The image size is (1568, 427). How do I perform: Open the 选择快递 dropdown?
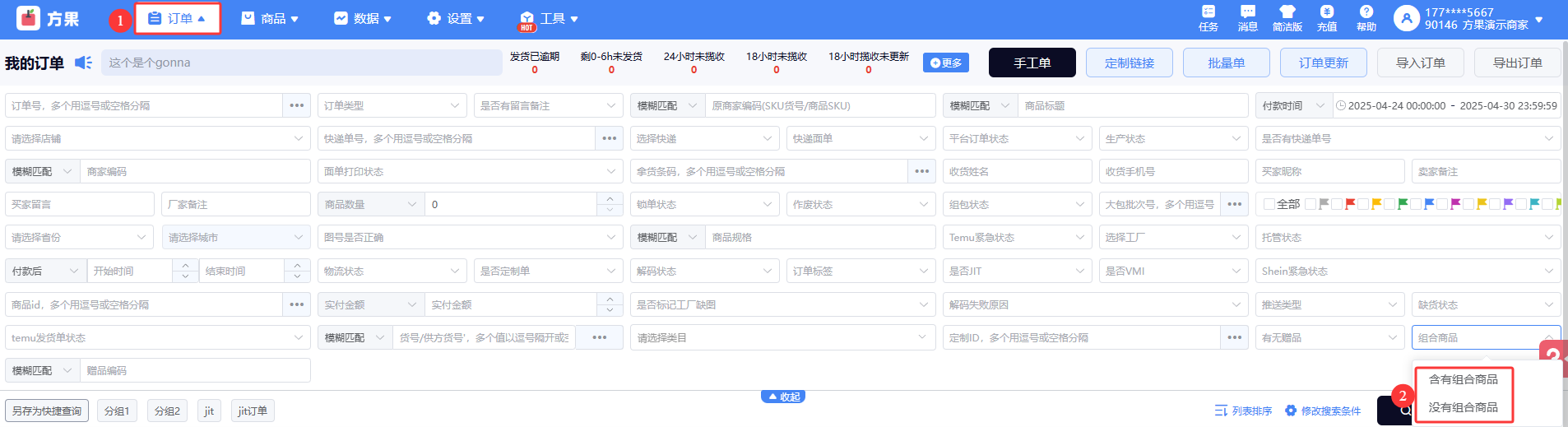tap(704, 138)
